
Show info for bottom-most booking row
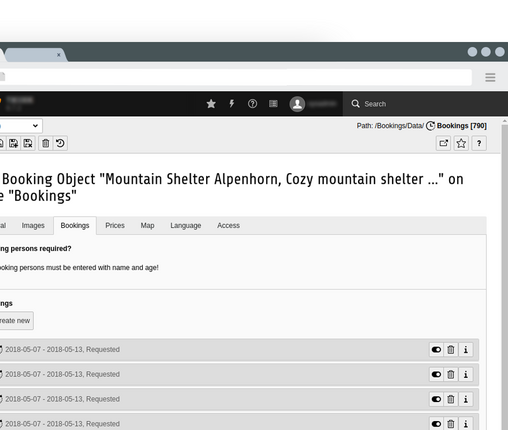pyautogui.click(x=466, y=423)
